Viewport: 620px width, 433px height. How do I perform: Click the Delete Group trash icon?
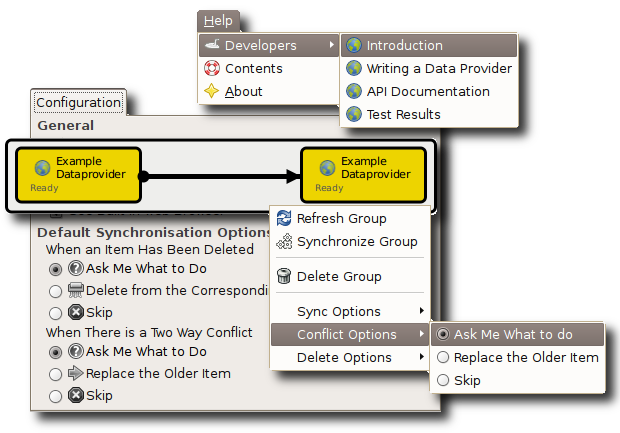284,276
